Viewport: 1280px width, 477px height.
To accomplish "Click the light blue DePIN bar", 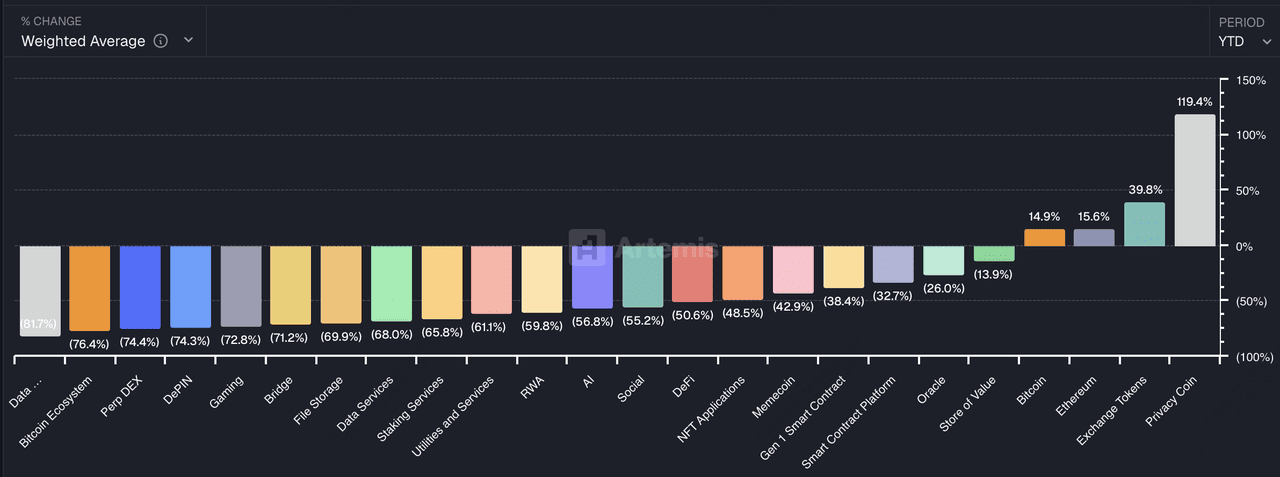I will pyautogui.click(x=190, y=287).
